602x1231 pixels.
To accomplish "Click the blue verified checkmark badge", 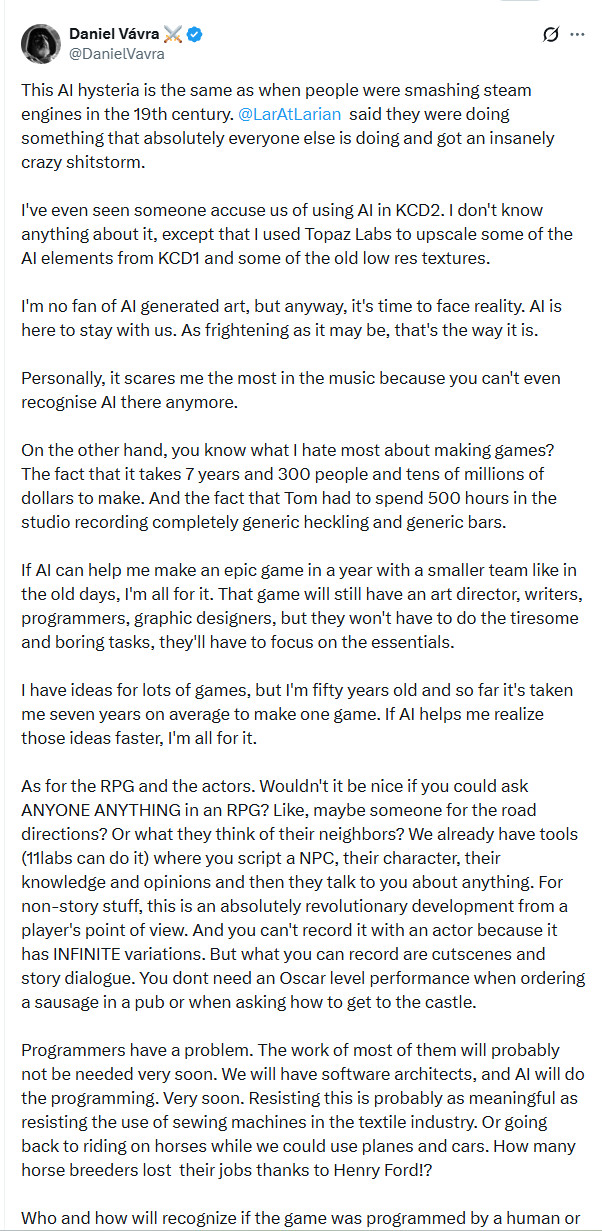I will coord(196,34).
